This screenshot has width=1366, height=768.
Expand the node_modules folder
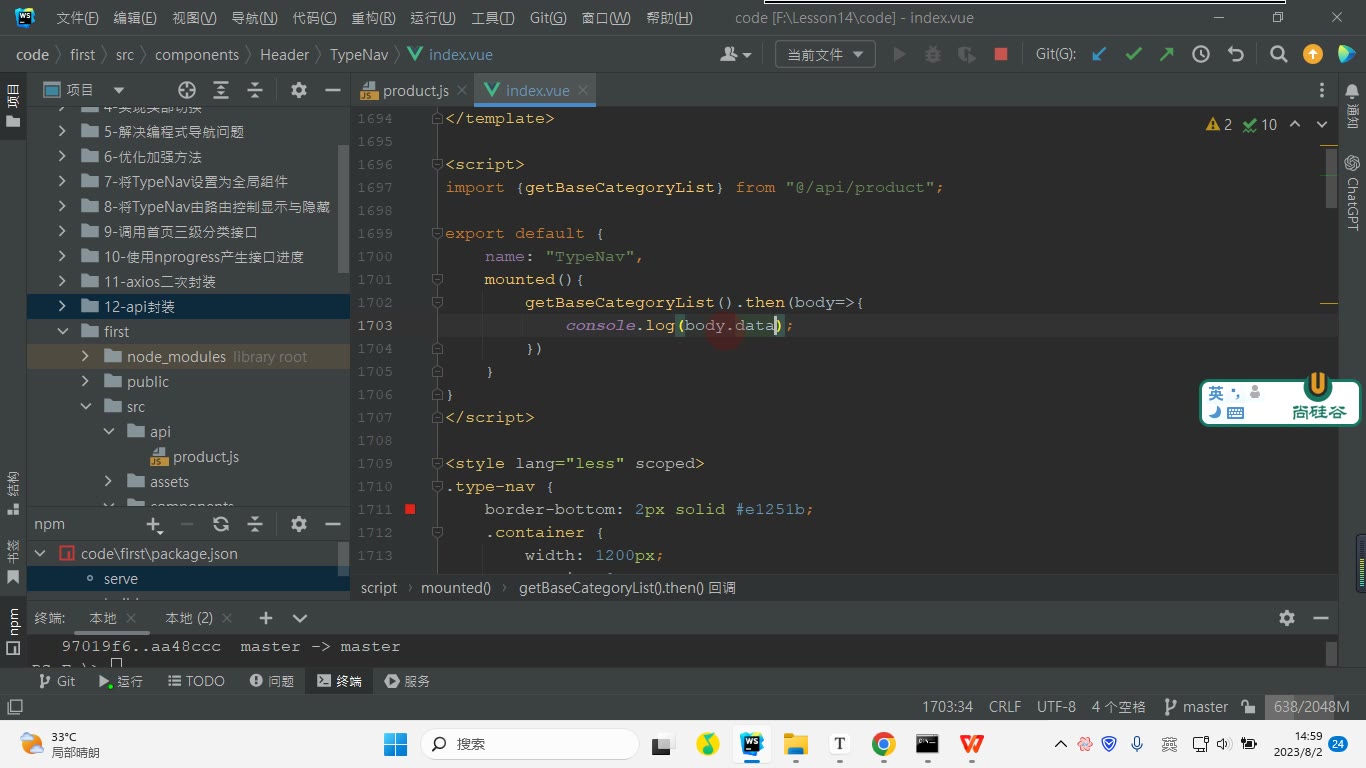point(85,357)
